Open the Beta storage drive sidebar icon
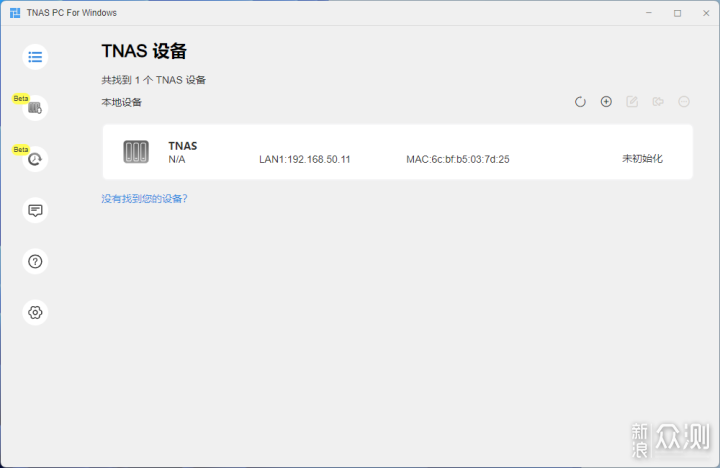This screenshot has width=720, height=468. 35,108
